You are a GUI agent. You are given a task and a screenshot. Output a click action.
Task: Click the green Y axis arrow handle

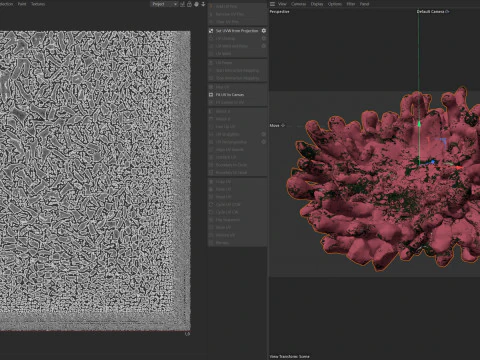419,124
